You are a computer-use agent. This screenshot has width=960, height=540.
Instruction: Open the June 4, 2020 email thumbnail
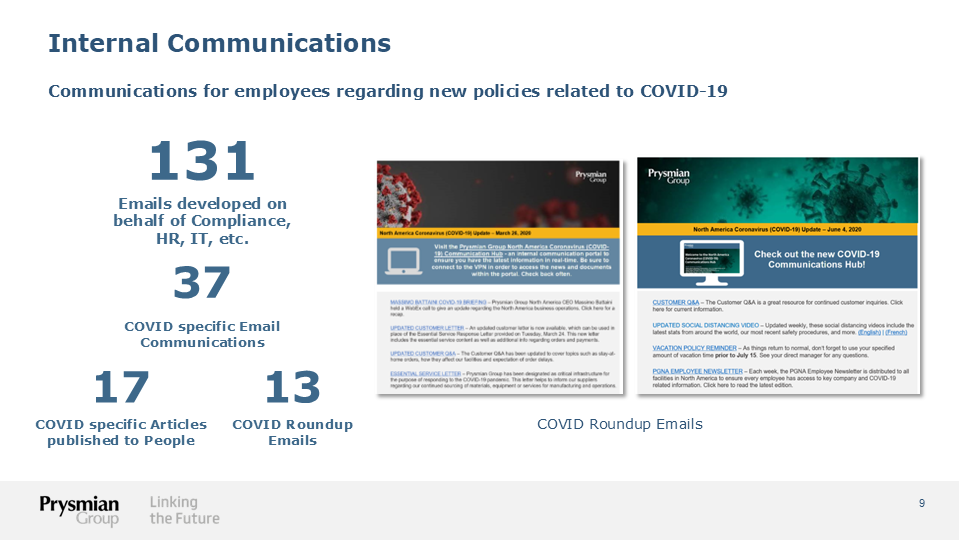[778, 276]
